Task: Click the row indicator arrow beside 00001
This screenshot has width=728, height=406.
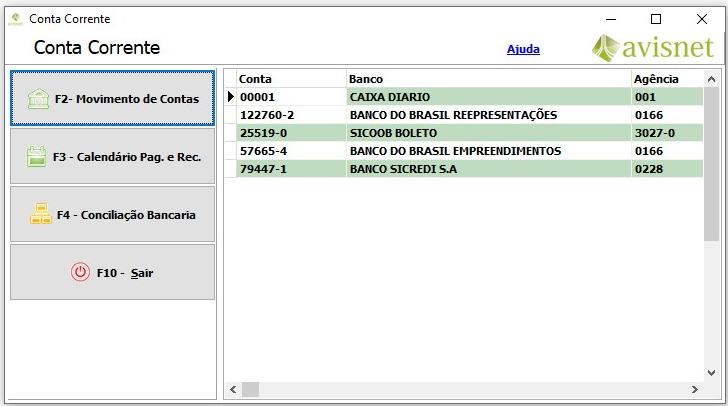Action: pos(230,97)
